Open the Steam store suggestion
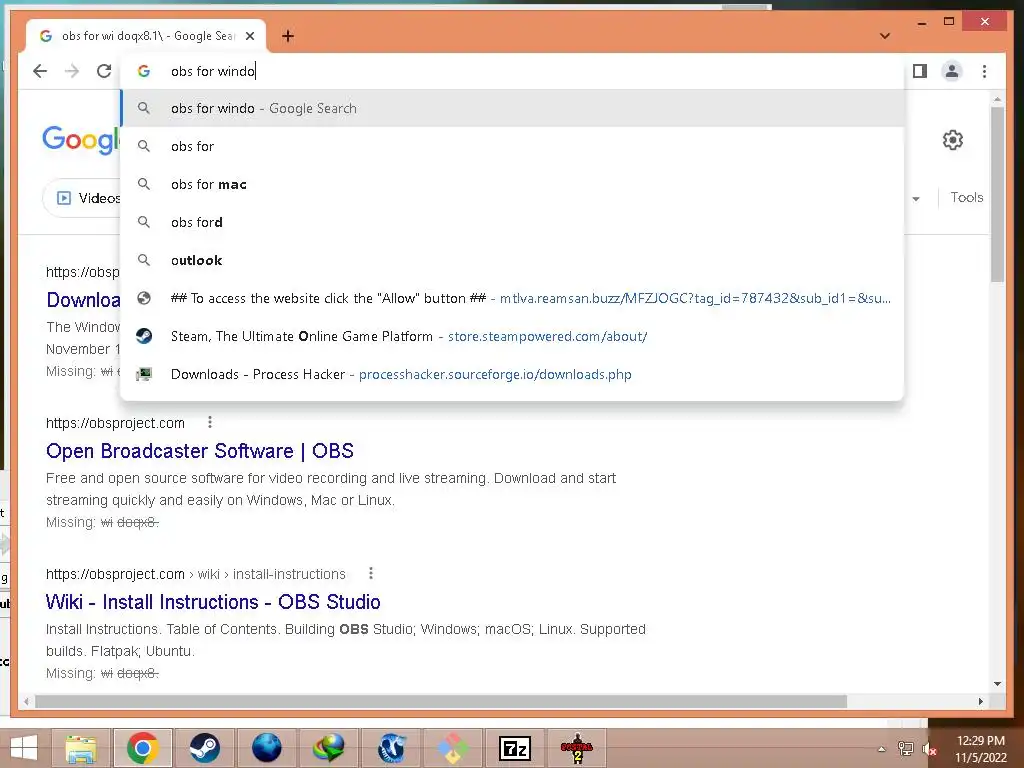This screenshot has width=1024, height=768. (513, 336)
